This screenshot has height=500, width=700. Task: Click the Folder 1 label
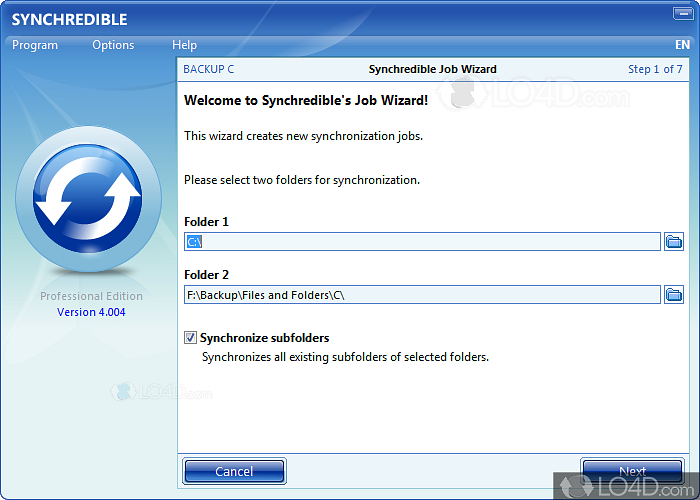pos(206,222)
